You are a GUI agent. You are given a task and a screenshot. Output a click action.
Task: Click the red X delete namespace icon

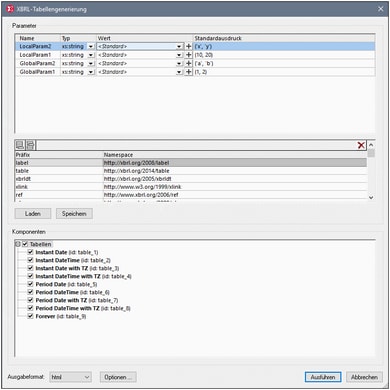[x=361, y=145]
